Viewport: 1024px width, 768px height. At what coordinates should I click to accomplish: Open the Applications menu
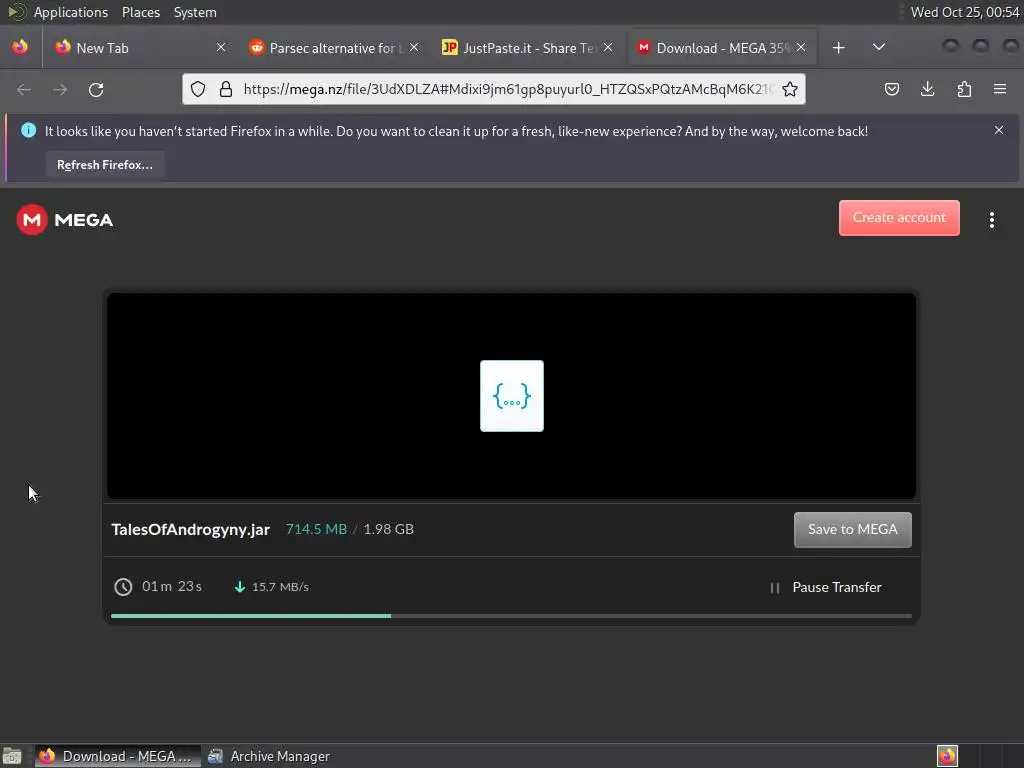[71, 12]
